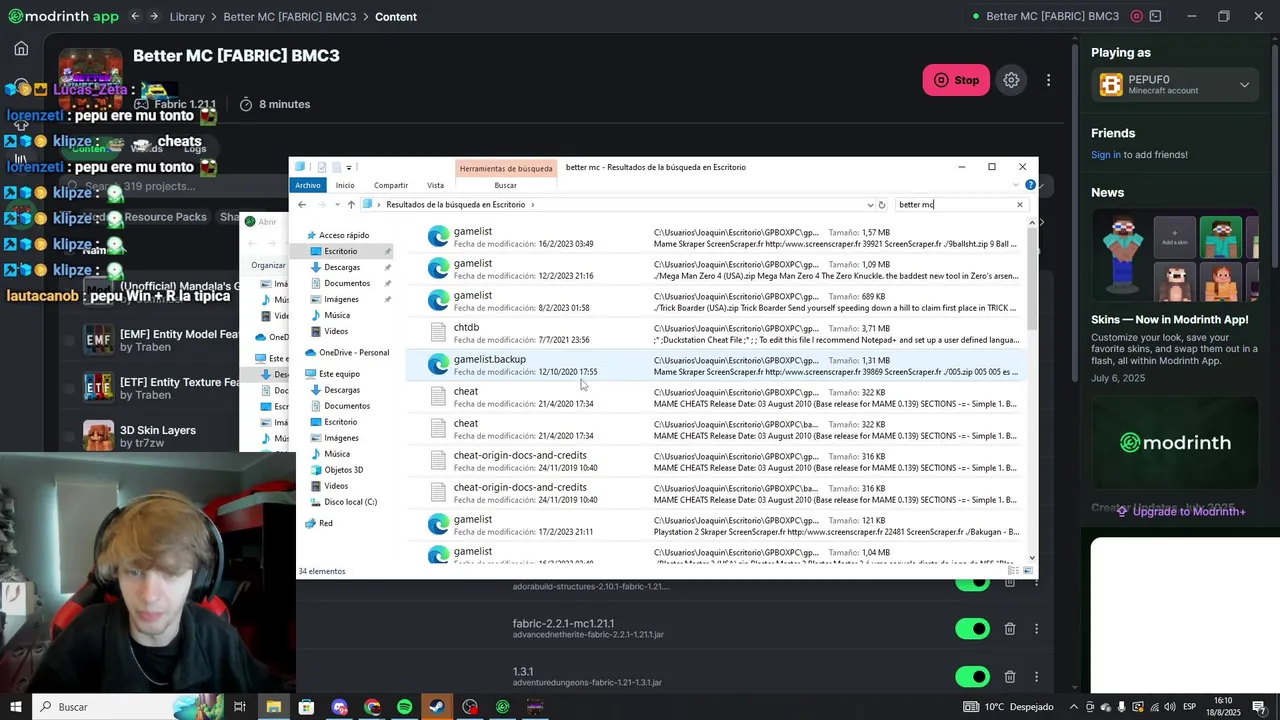
Task: Select Red in the Explorer navigation pane
Action: point(326,523)
